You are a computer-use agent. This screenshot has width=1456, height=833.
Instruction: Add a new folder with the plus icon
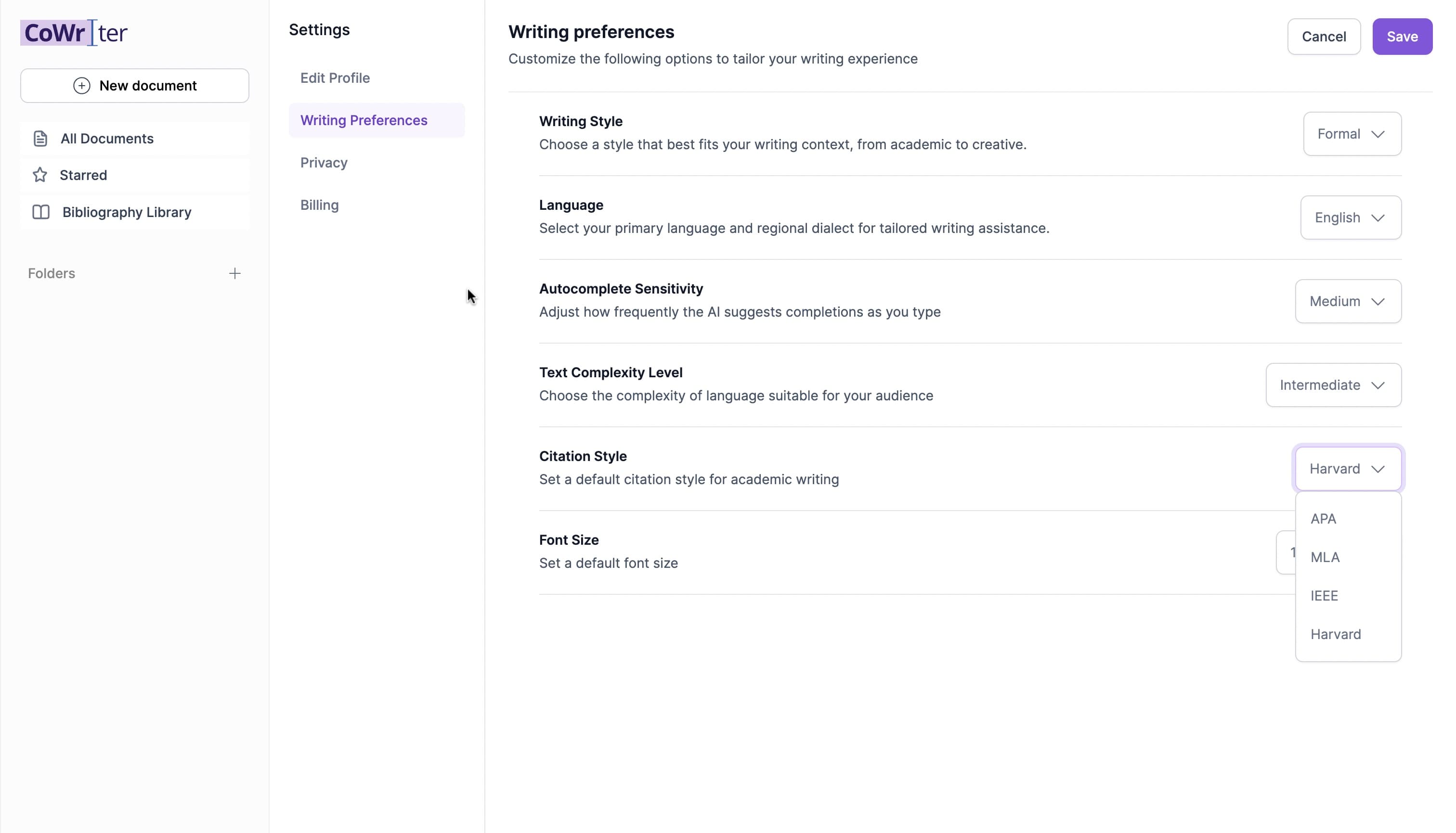234,273
